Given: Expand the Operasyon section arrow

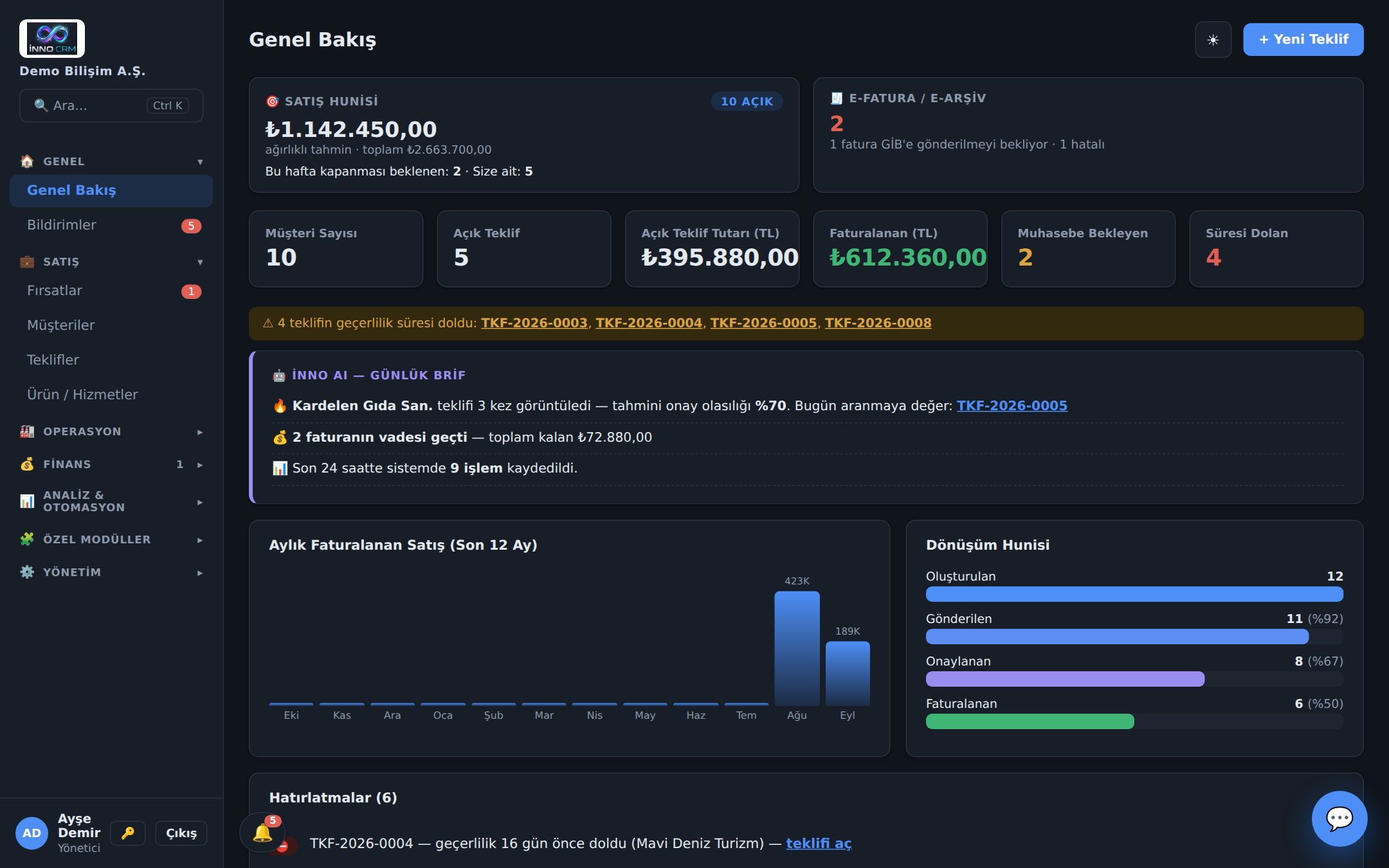Looking at the screenshot, I should coord(200,432).
